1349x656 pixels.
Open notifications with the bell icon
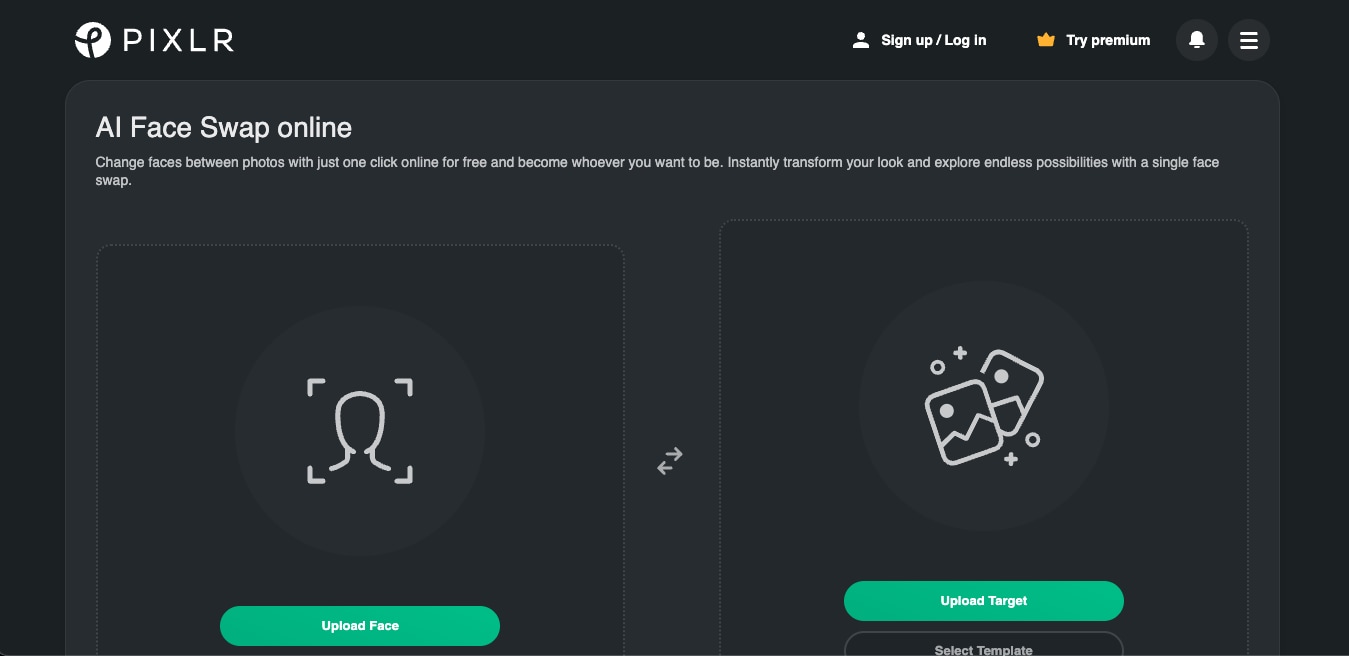click(x=1197, y=40)
